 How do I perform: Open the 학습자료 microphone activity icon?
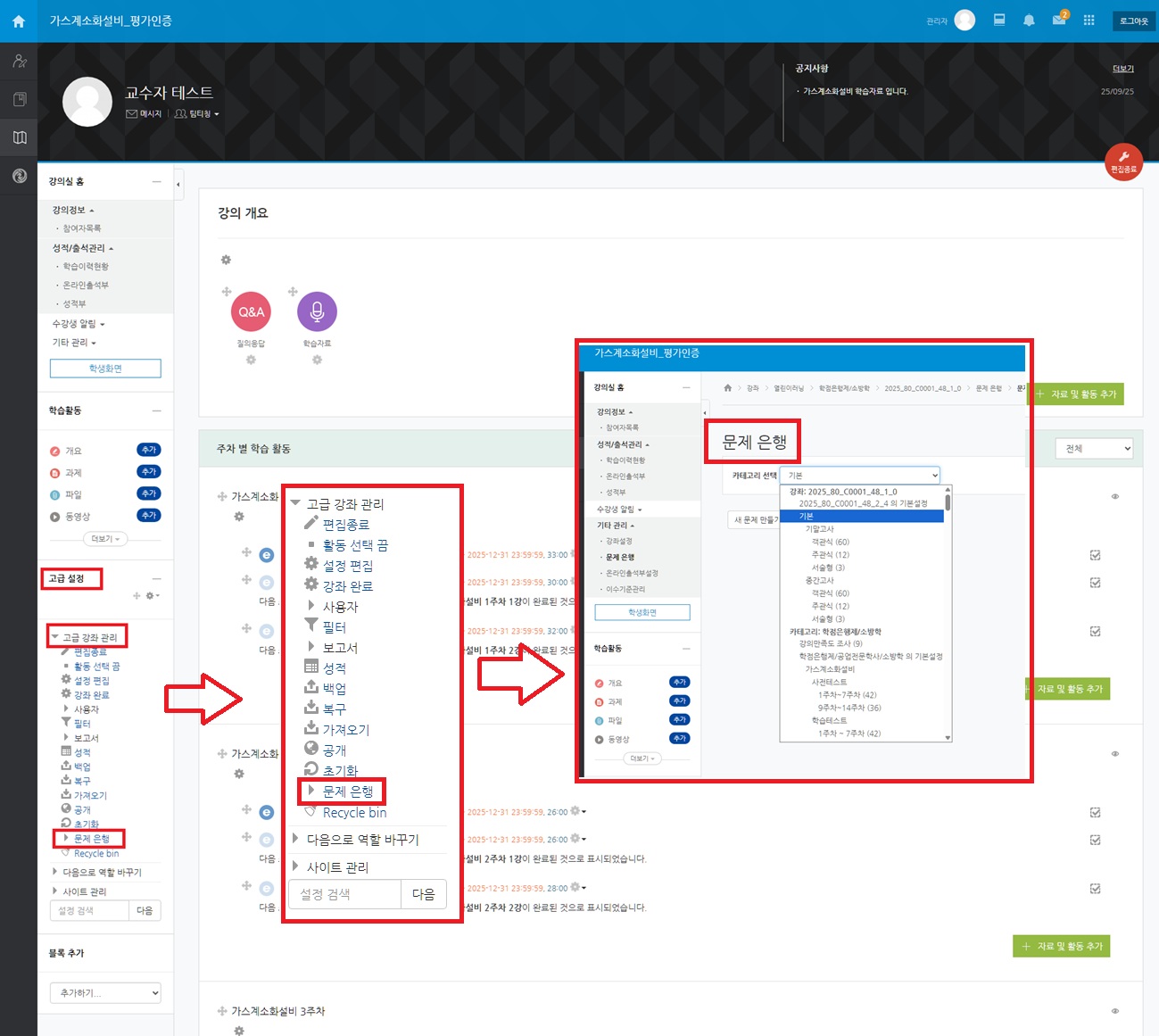coord(317,312)
